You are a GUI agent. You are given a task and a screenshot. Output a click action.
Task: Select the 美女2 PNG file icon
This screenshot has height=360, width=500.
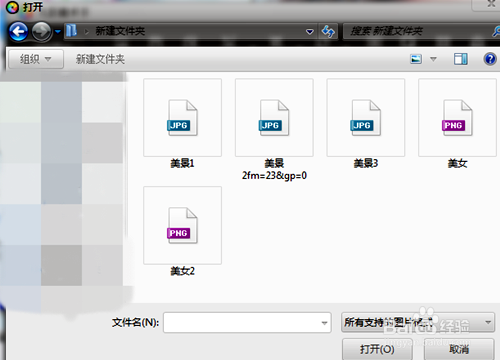pos(182,226)
